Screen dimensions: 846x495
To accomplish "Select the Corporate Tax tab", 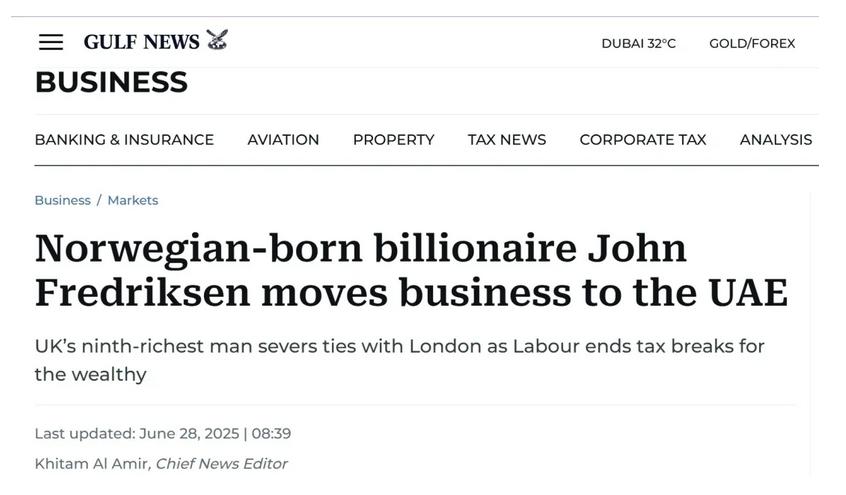I will click(x=643, y=140).
